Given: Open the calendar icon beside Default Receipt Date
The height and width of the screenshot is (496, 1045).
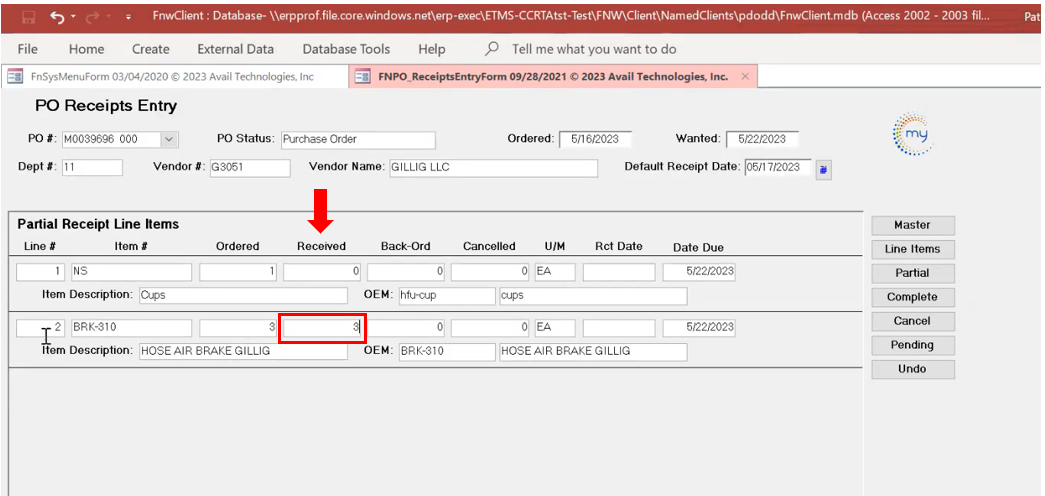Looking at the screenshot, I should [823, 169].
